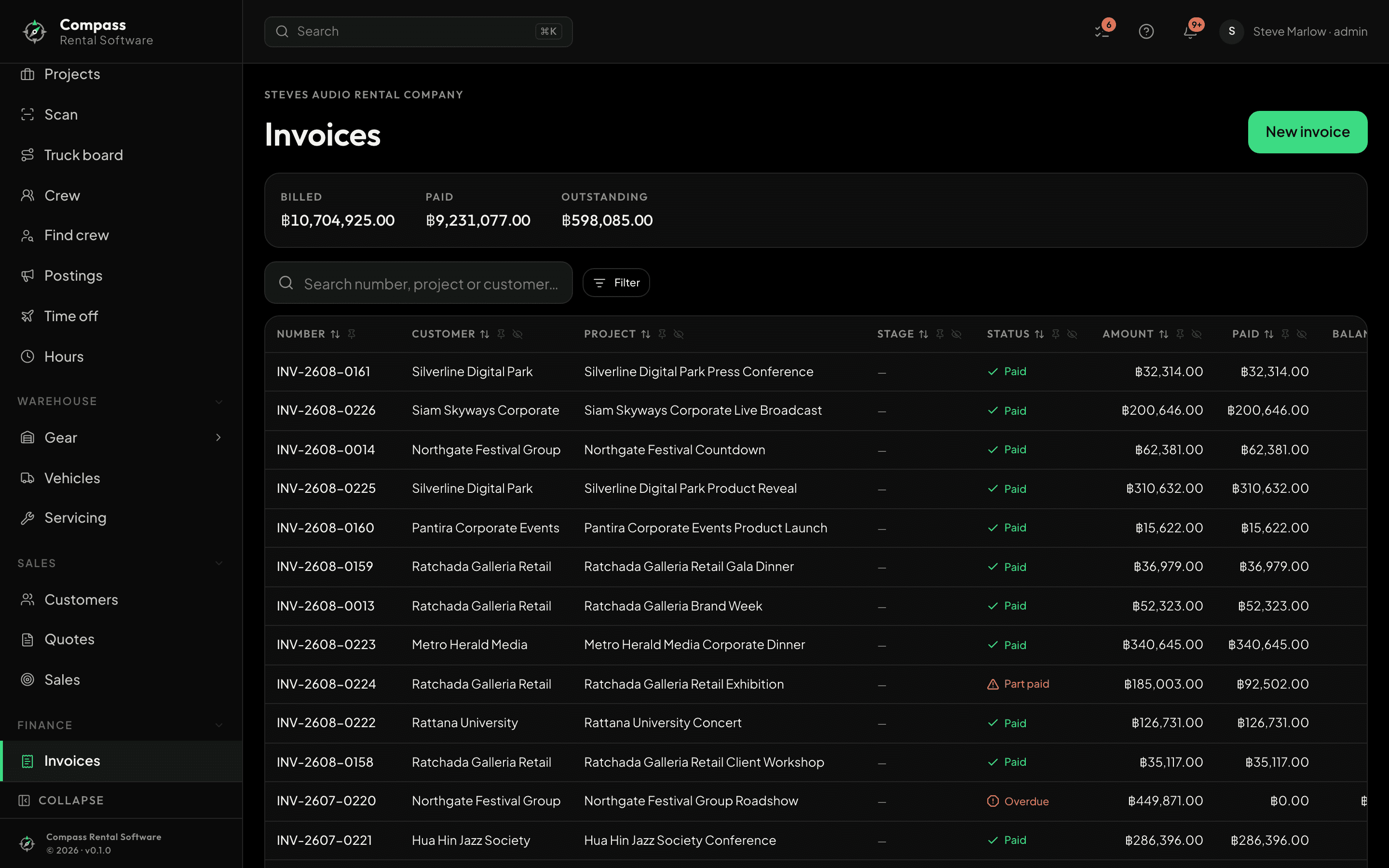This screenshot has width=1389, height=868.
Task: Select Invoices in the sidebar
Action: [121, 760]
